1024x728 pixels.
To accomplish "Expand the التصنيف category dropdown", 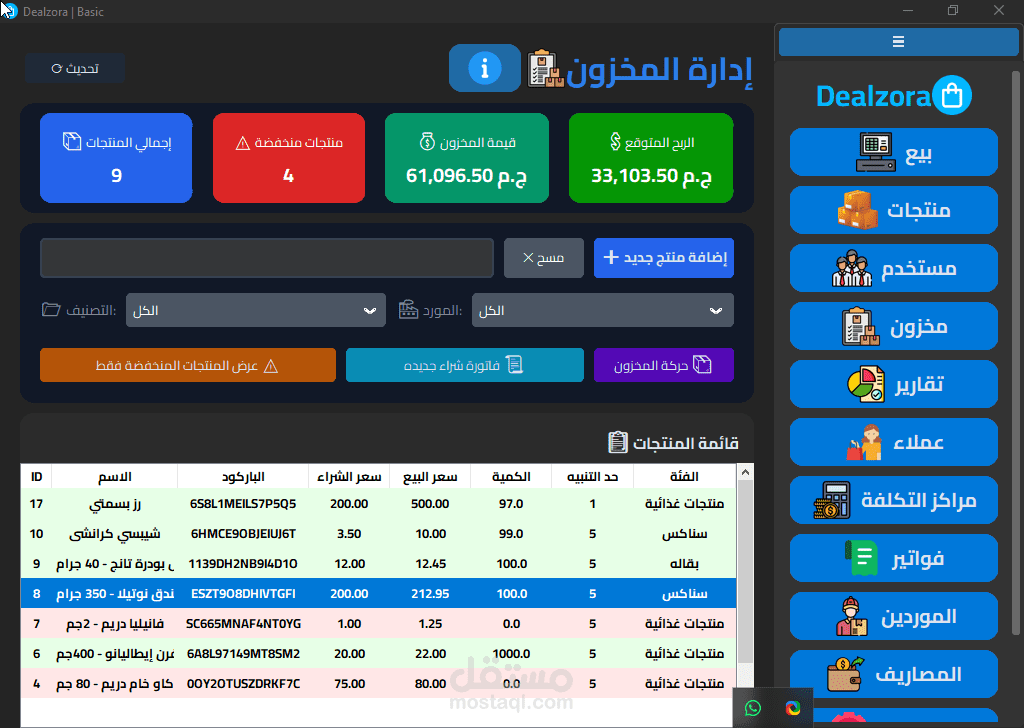I will (255, 310).
